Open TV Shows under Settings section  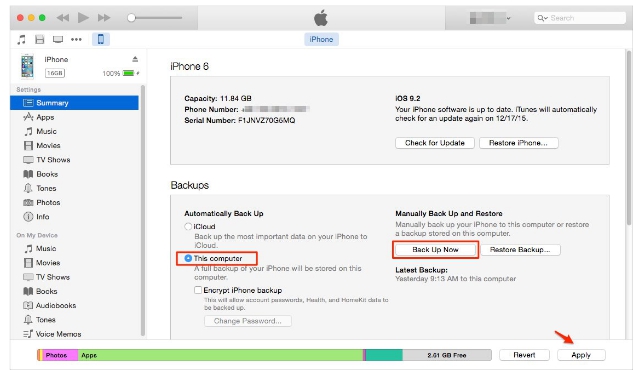(x=74, y=160)
